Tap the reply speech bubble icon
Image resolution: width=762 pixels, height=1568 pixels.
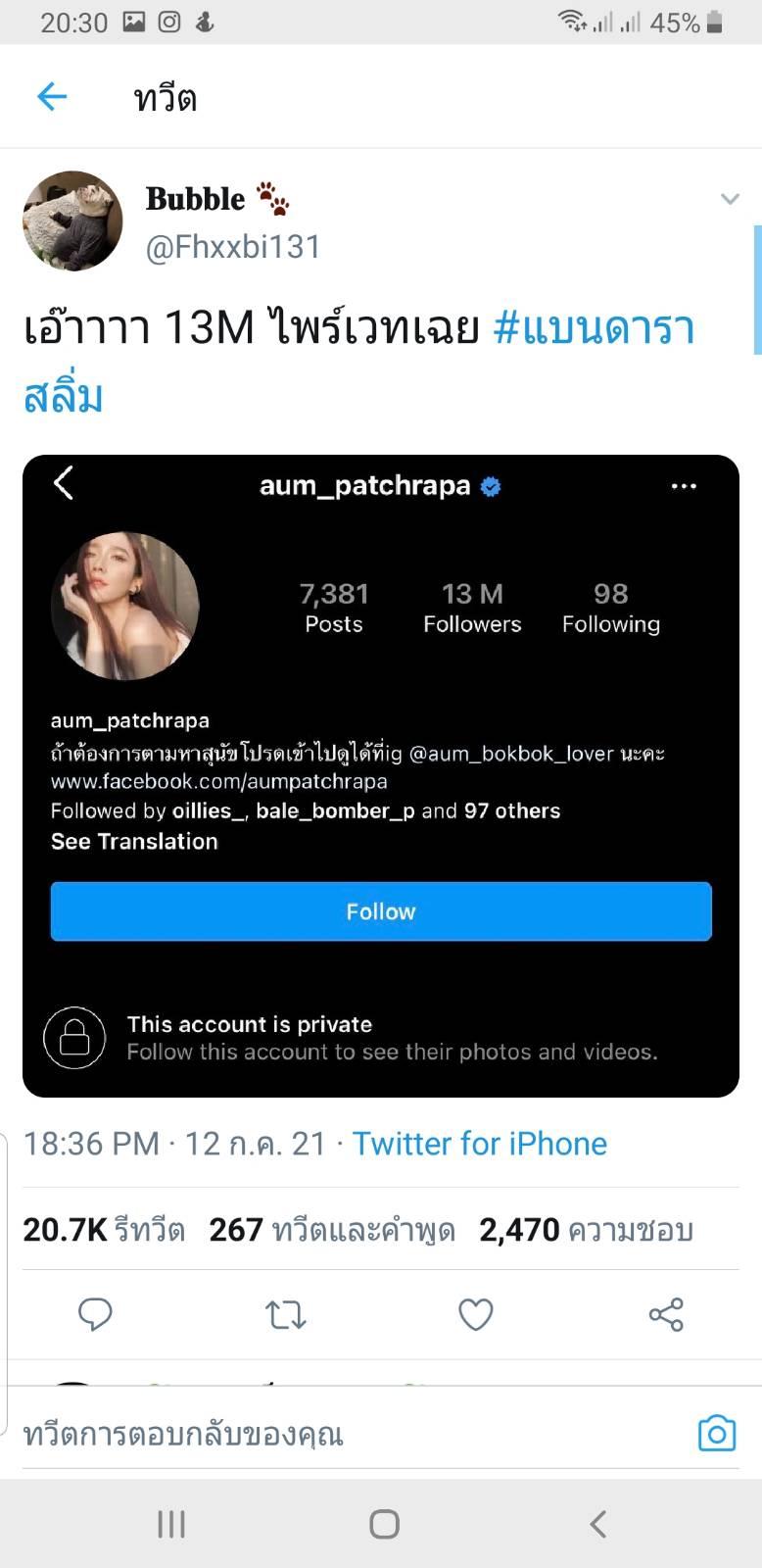point(95,1314)
